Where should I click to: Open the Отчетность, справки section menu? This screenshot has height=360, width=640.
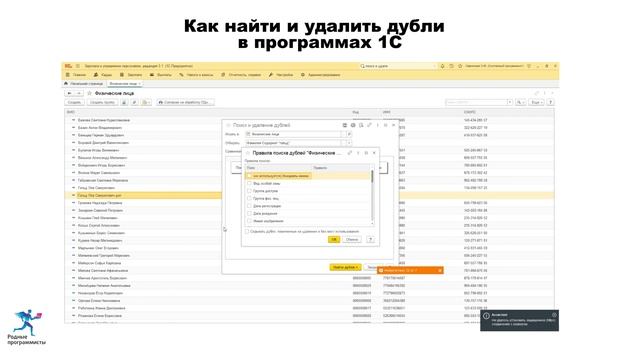coord(241,75)
